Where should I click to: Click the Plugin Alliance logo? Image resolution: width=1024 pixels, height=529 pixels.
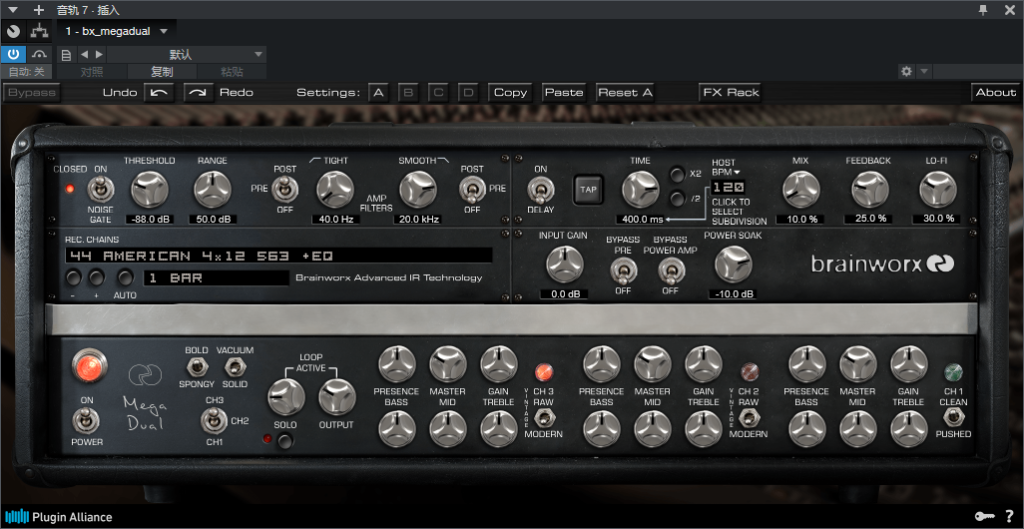[59, 517]
